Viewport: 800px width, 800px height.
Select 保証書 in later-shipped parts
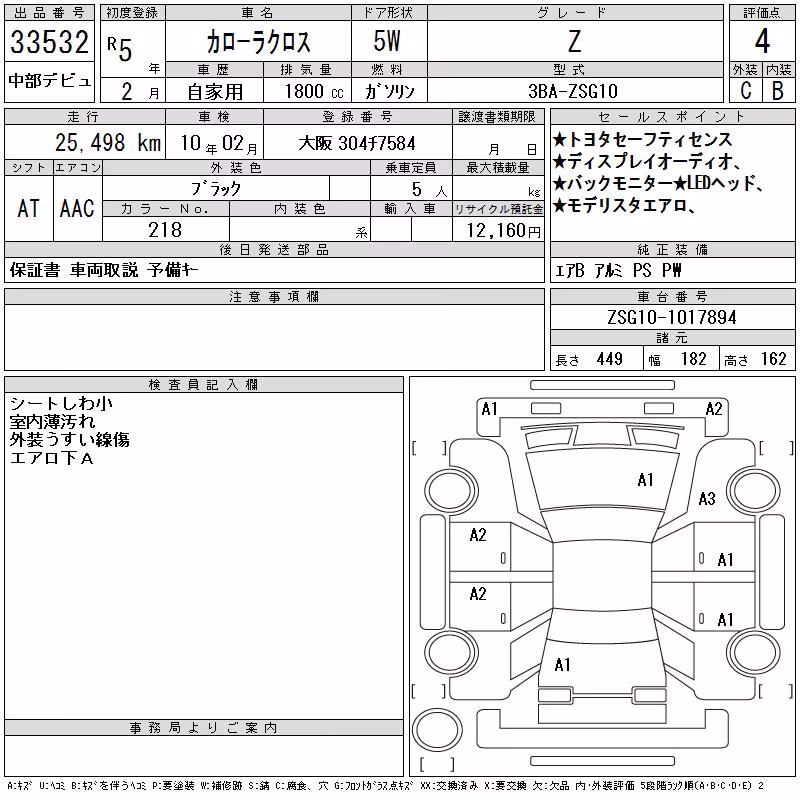[x=35, y=270]
